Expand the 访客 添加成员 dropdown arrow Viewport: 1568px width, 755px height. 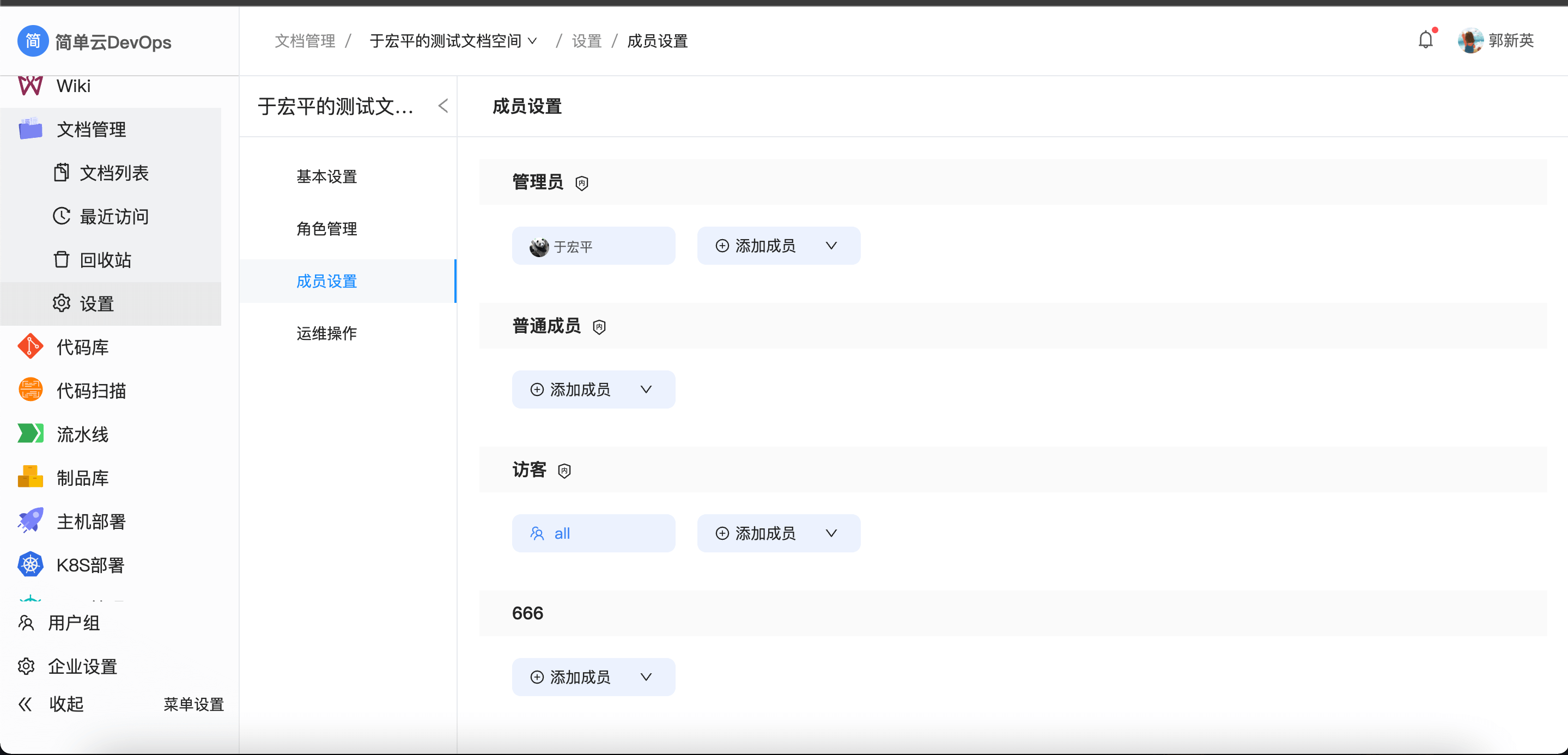831,533
